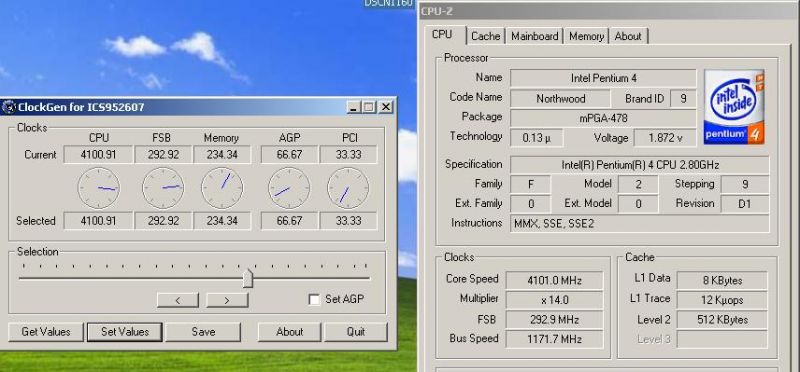Click the Selection slider thumb

[248, 278]
